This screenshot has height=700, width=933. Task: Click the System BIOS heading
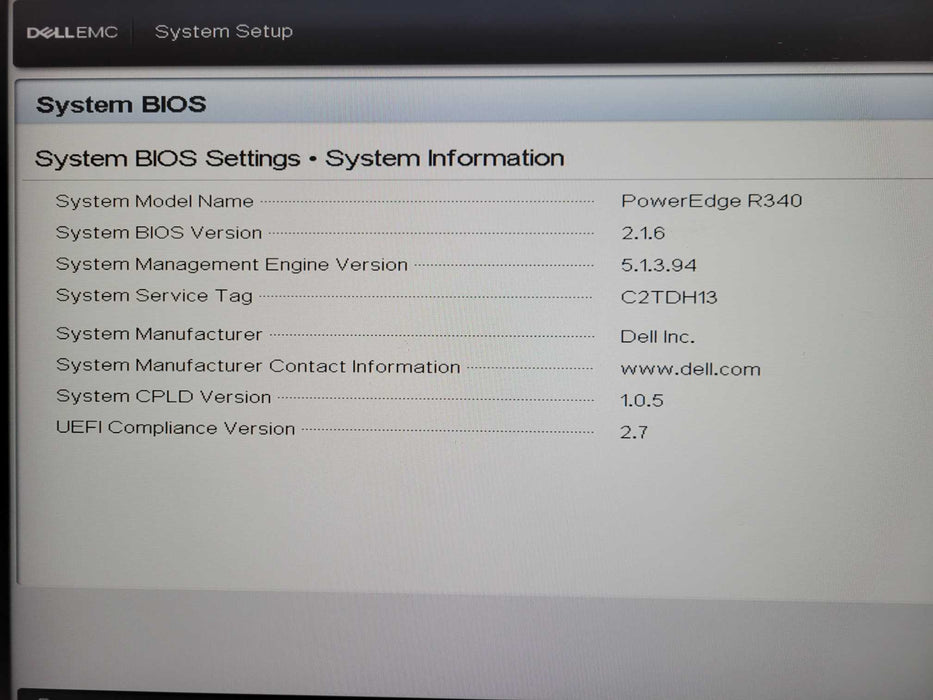(x=121, y=103)
